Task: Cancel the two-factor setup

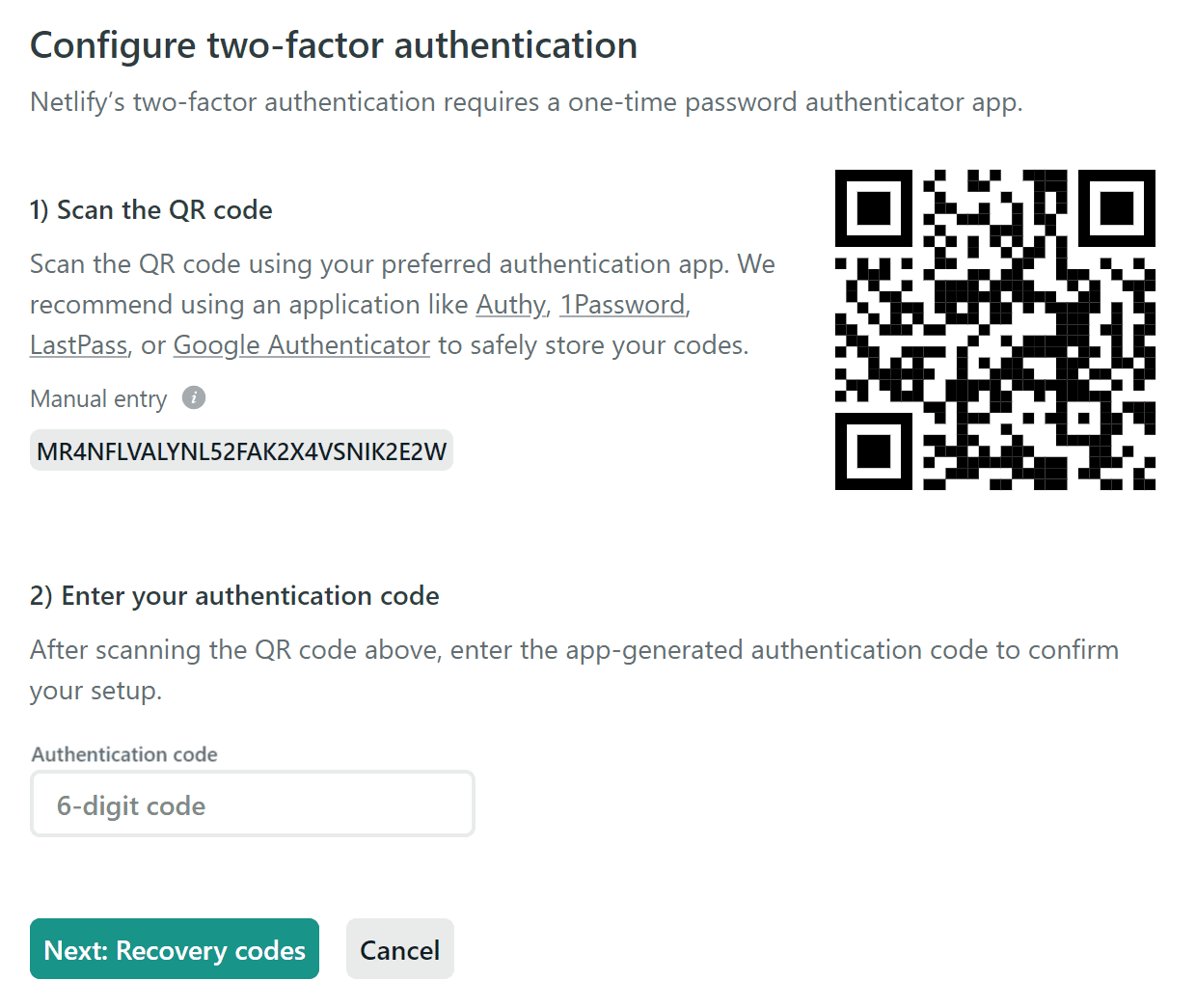Action: pos(399,949)
